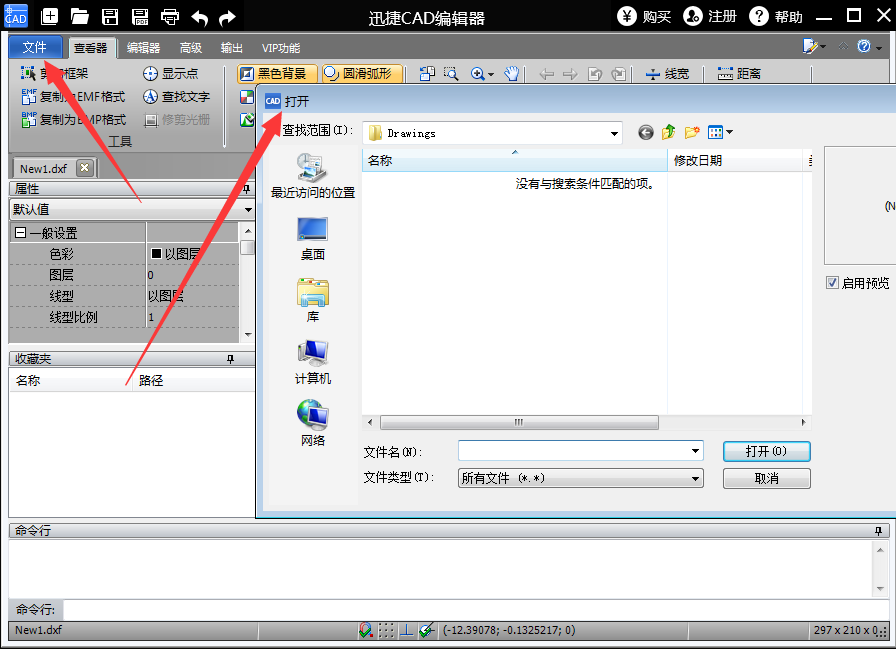The height and width of the screenshot is (649, 896).
Task: Switch to the VIP功能 tab
Action: [x=281, y=48]
